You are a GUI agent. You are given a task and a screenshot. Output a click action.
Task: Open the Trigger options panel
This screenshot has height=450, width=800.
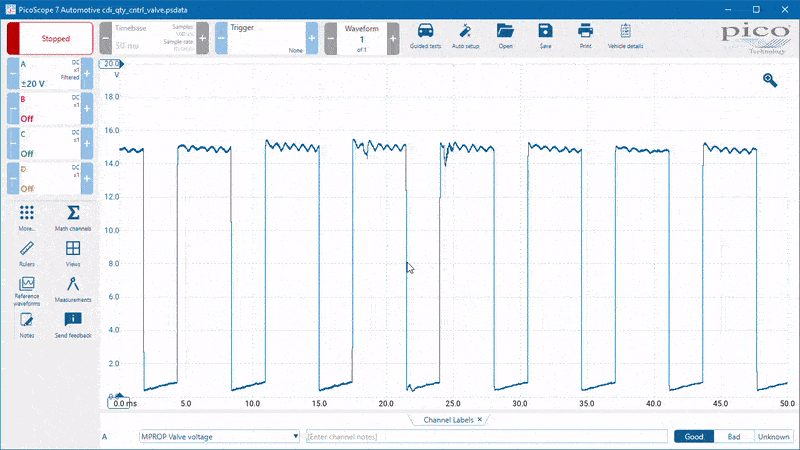[266, 38]
